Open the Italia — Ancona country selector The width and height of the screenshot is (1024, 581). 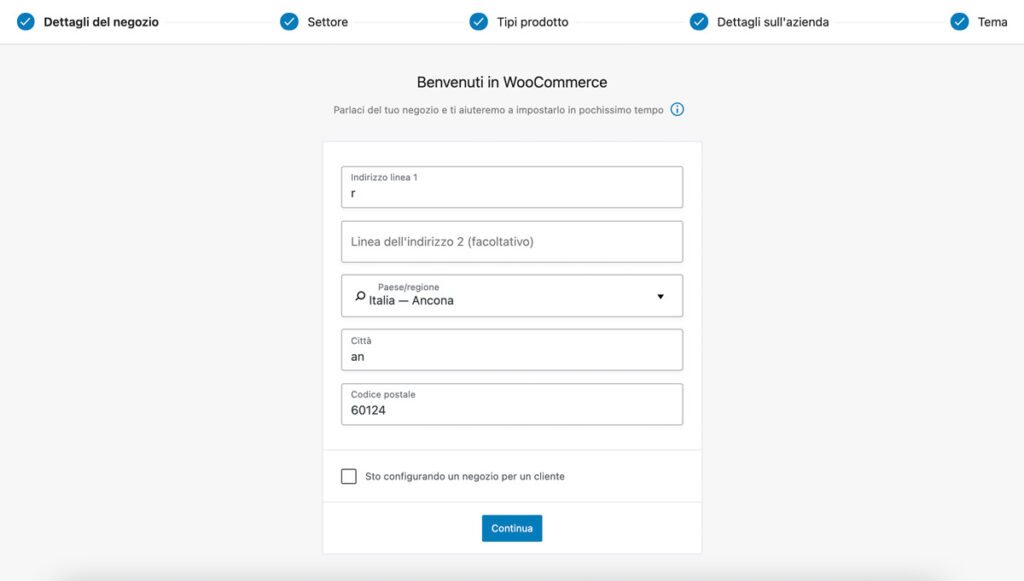tap(512, 296)
